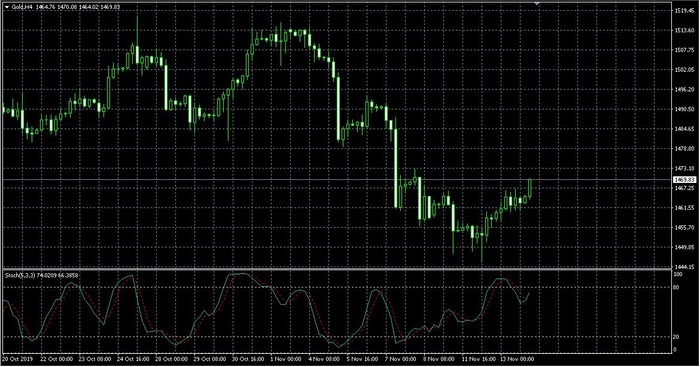Screen dimensions: 700x367
Task: Click the 1449.85 price scale label
Action: (x=684, y=247)
